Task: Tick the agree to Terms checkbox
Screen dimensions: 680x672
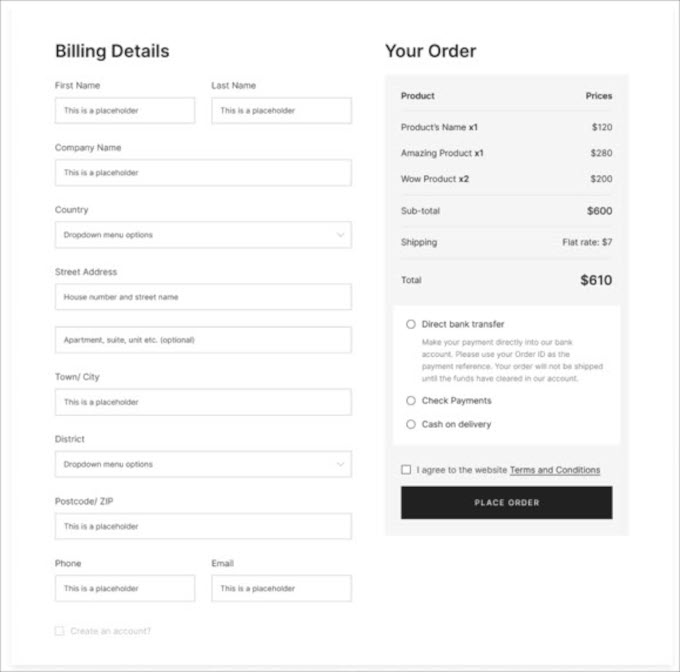Action: click(x=406, y=469)
